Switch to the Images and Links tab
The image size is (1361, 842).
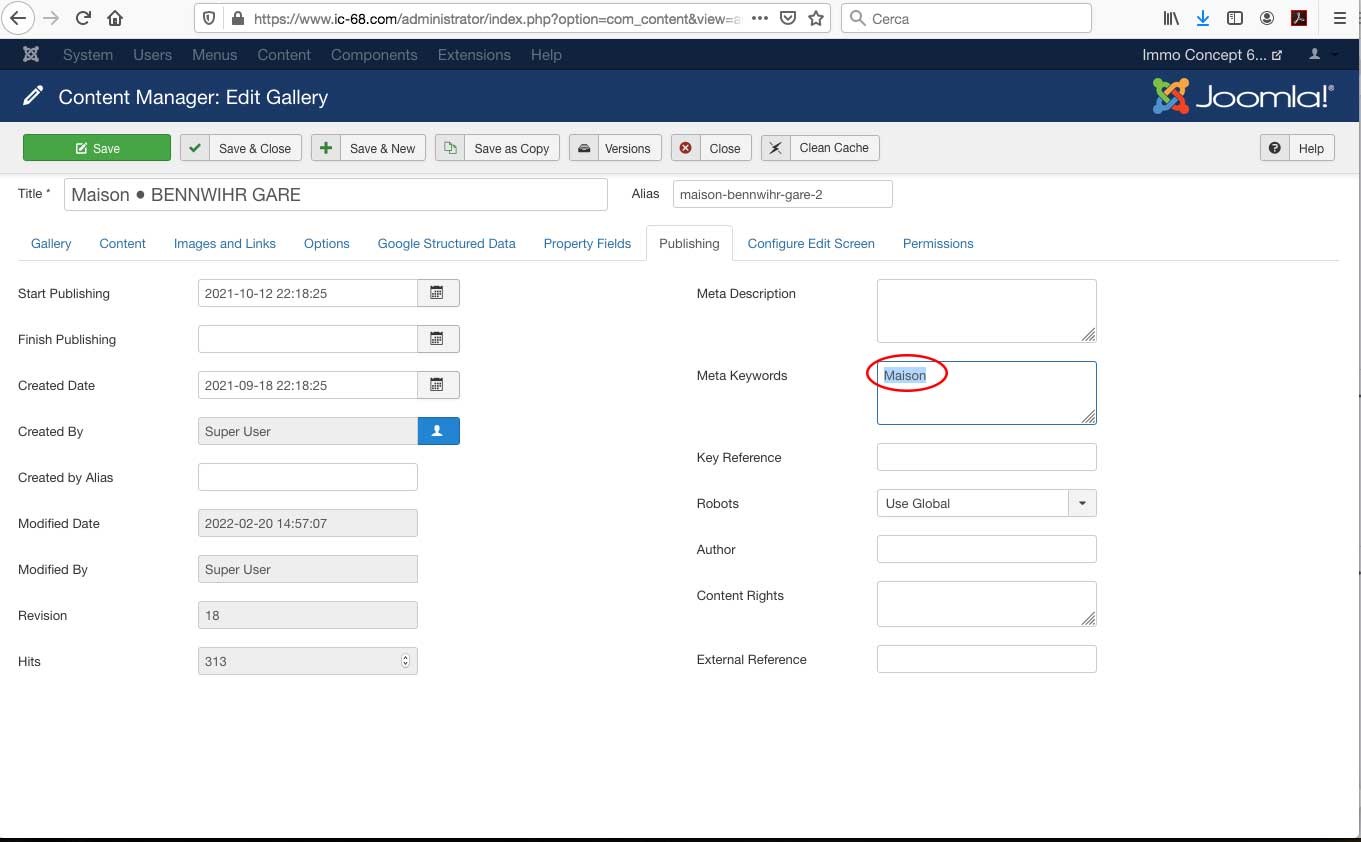(x=224, y=243)
